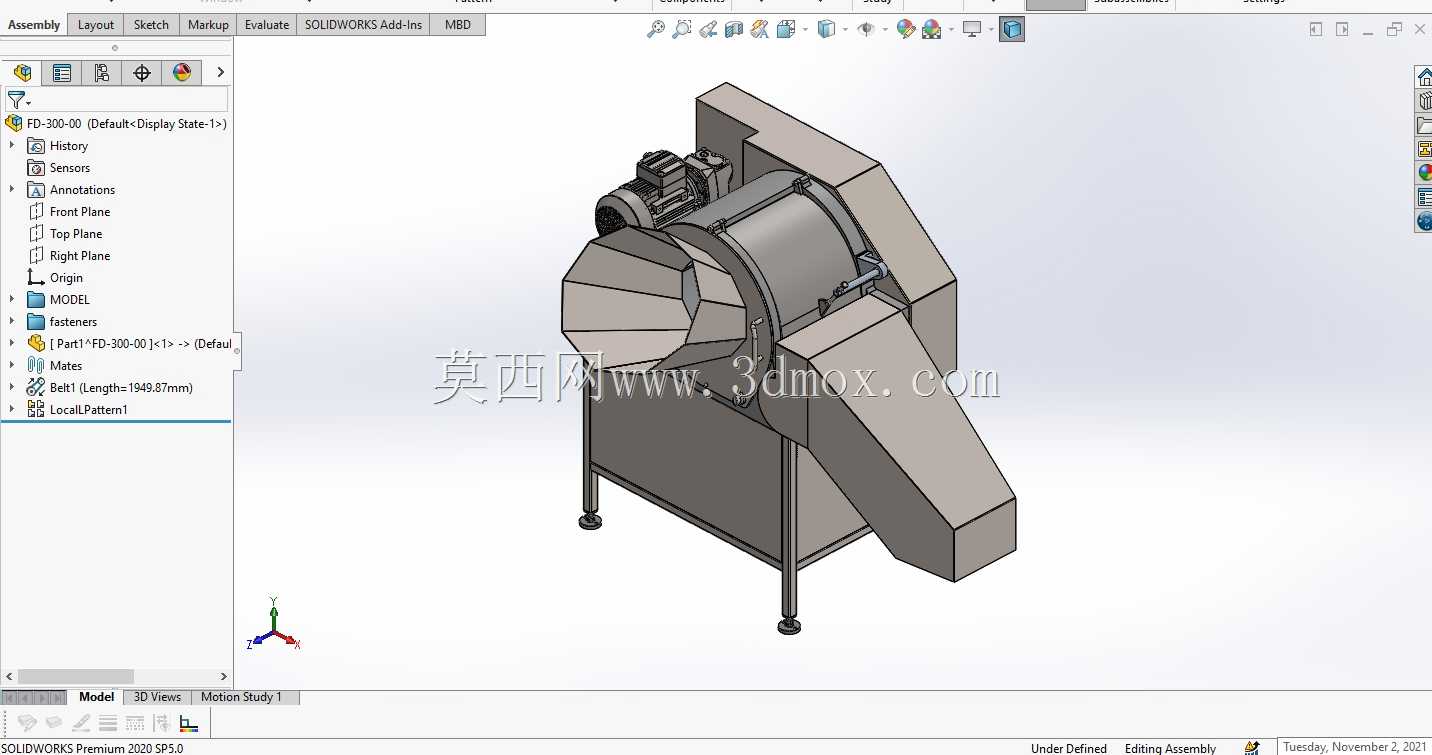Image resolution: width=1432 pixels, height=755 pixels.
Task: Open the 3D Views bottom tab
Action: pos(158,697)
